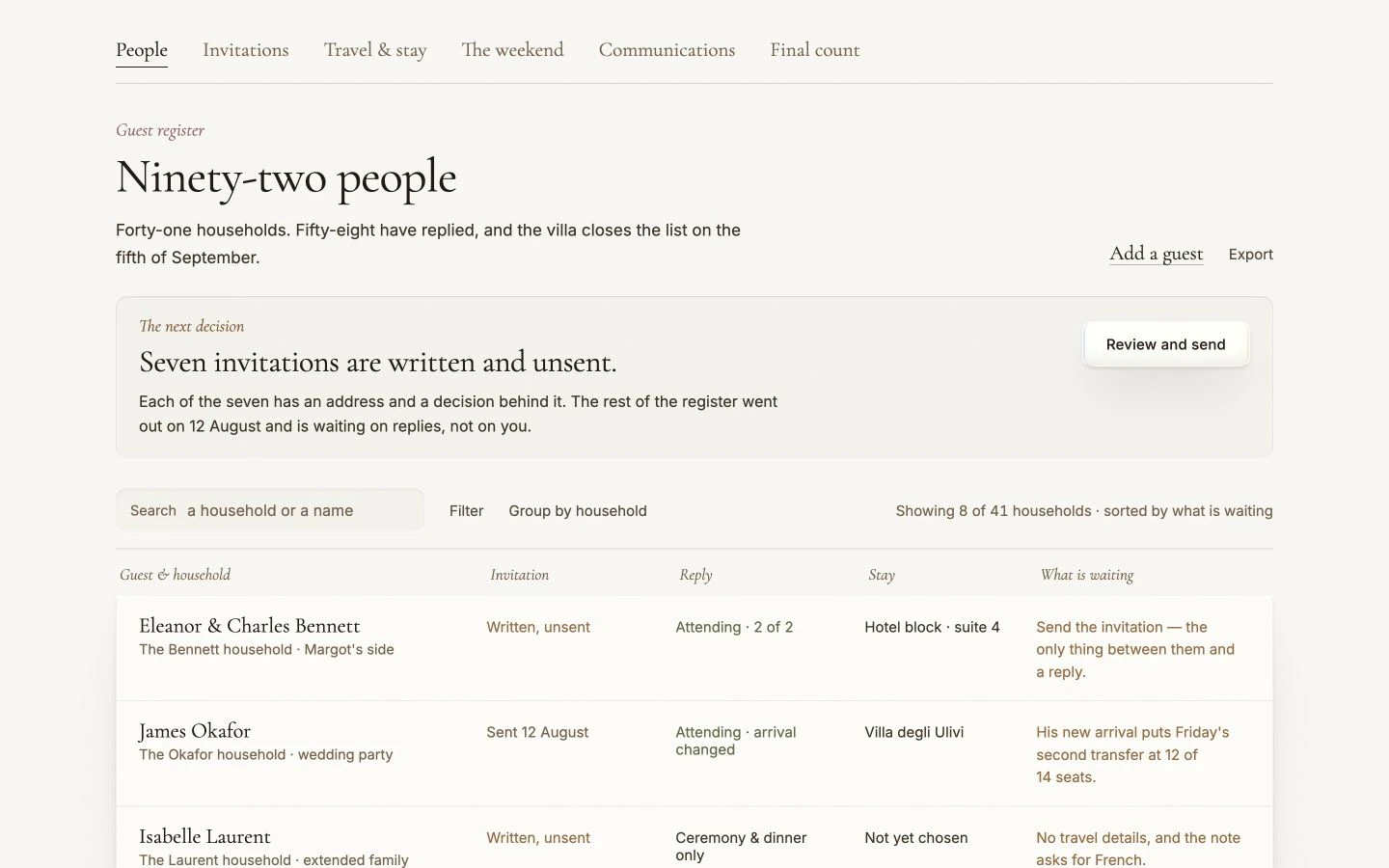Image resolution: width=1389 pixels, height=868 pixels.
Task: Go to Travel & stay tab
Action: point(375,50)
